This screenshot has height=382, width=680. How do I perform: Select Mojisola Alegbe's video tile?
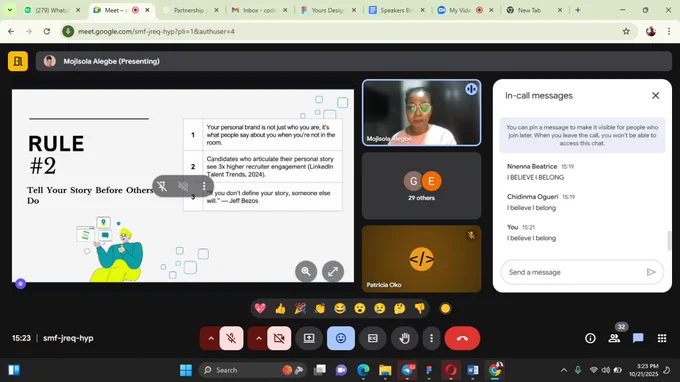pyautogui.click(x=422, y=112)
